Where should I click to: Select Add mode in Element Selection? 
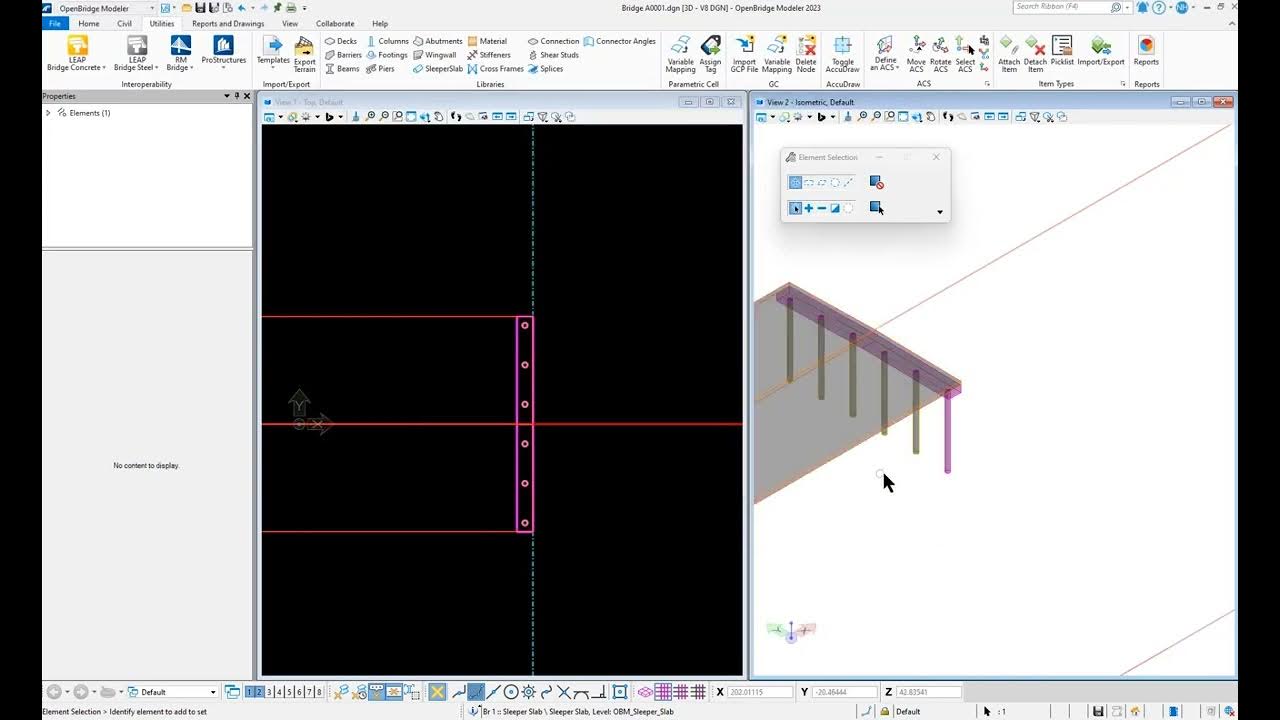(809, 208)
